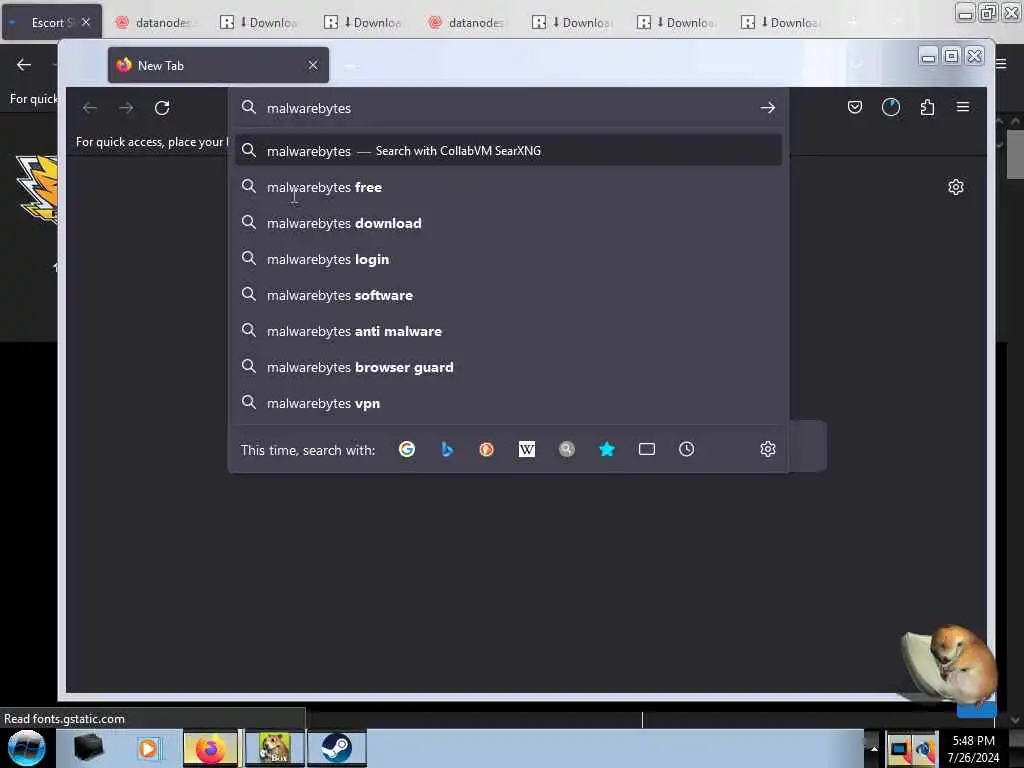The height and width of the screenshot is (768, 1024).
Task: Open the last Download tab in background window
Action: tap(780, 23)
